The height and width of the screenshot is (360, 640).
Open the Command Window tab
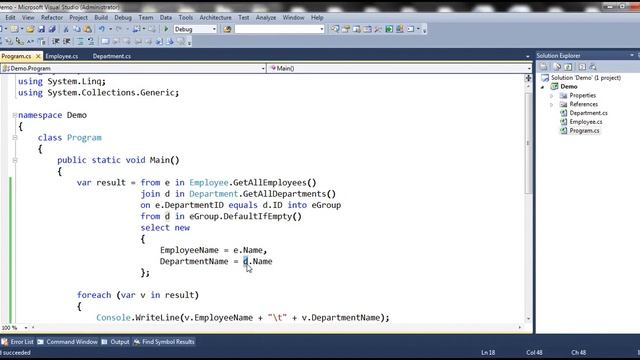click(67, 342)
